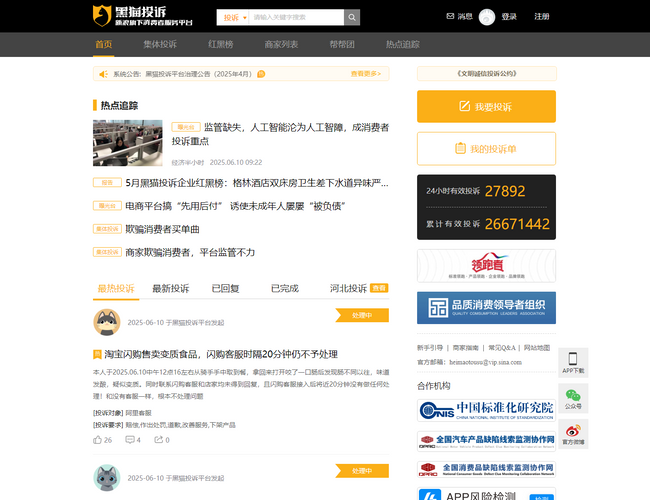
Task: Switch to the 已回复 tab
Action: [226, 288]
